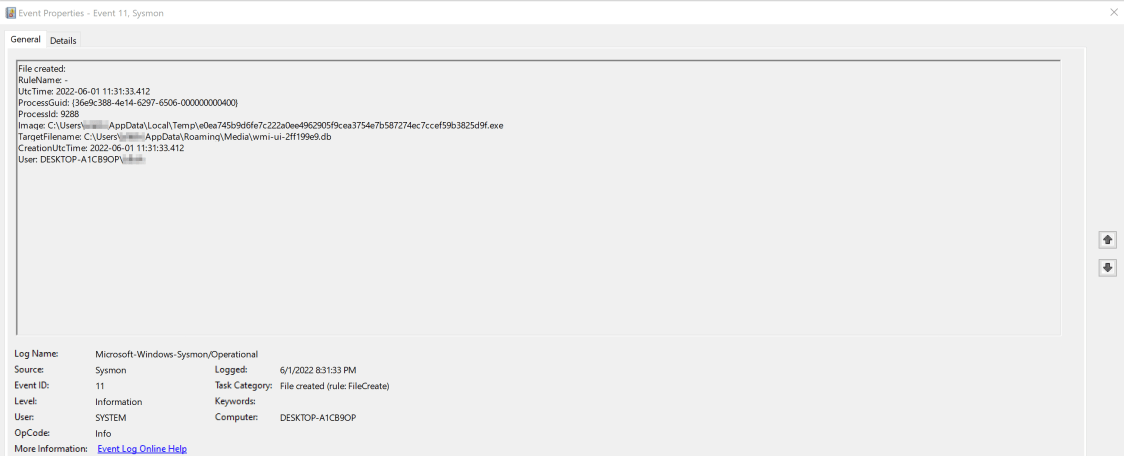1124x456 pixels.
Task: Click the Task Category value File created
Action: pyautogui.click(x=334, y=385)
